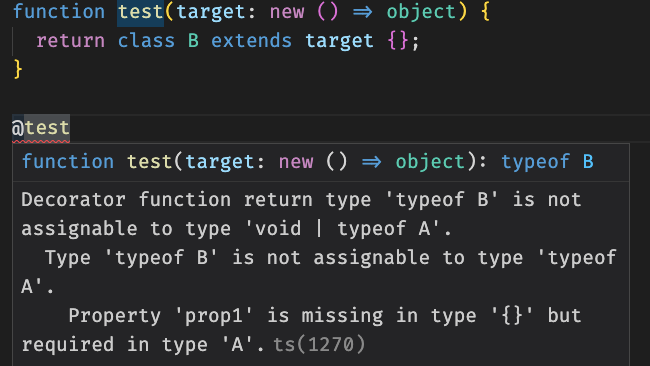Click the highlighted test function name

pos(141,12)
